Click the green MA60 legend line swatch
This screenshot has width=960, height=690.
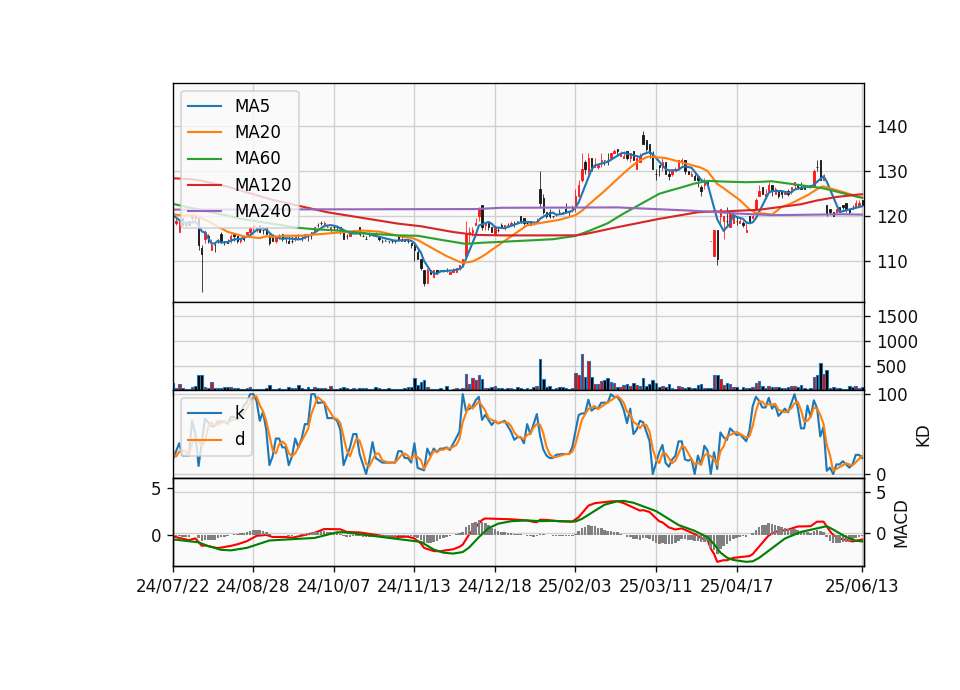point(204,159)
